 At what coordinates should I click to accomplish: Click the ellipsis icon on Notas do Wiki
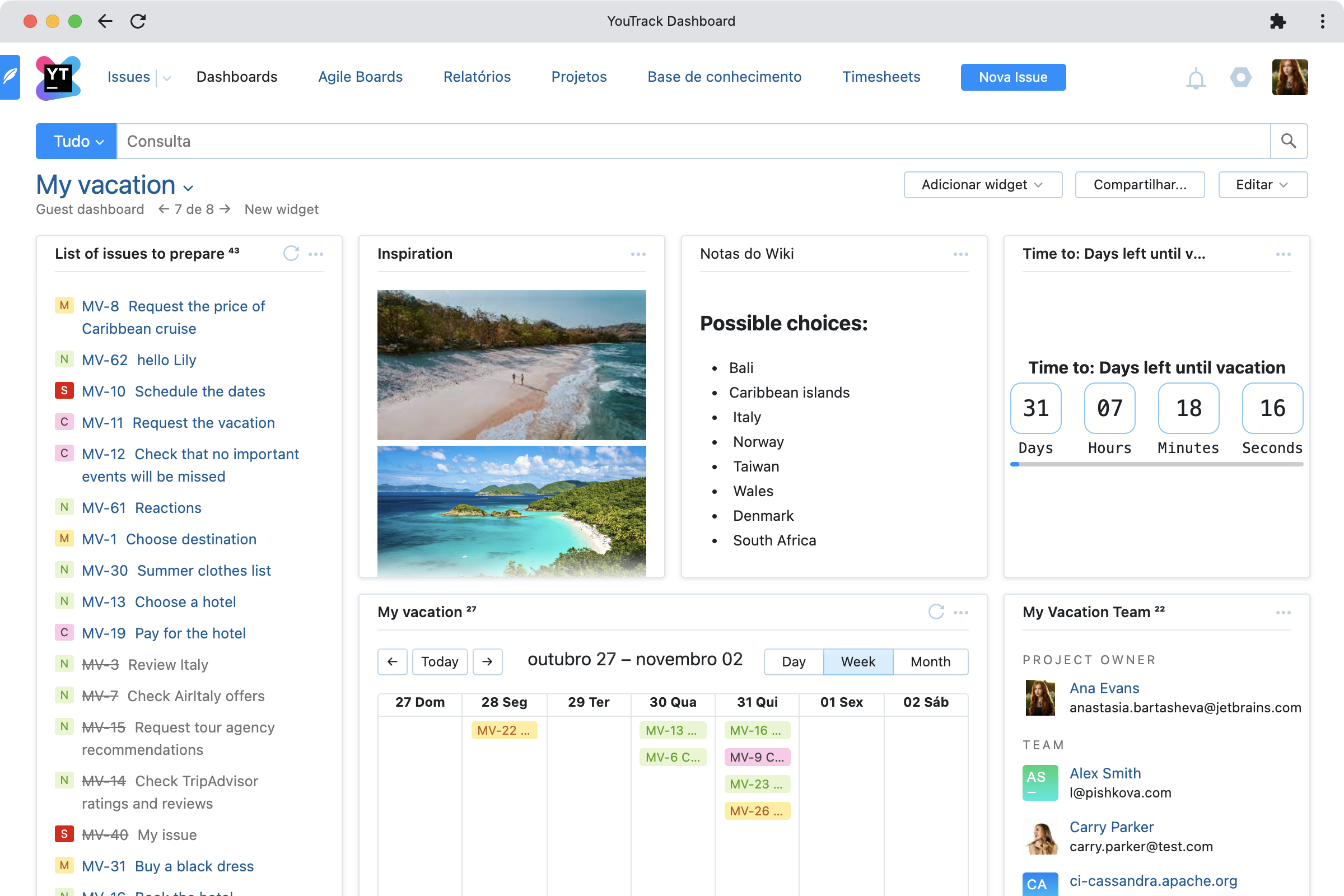point(961,254)
